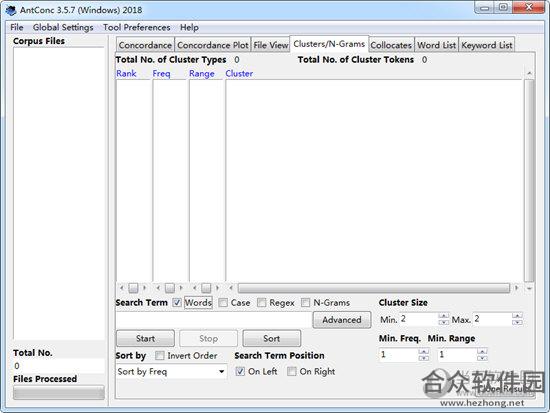
Task: Switch to the Word List tab
Action: pyautogui.click(x=436, y=45)
